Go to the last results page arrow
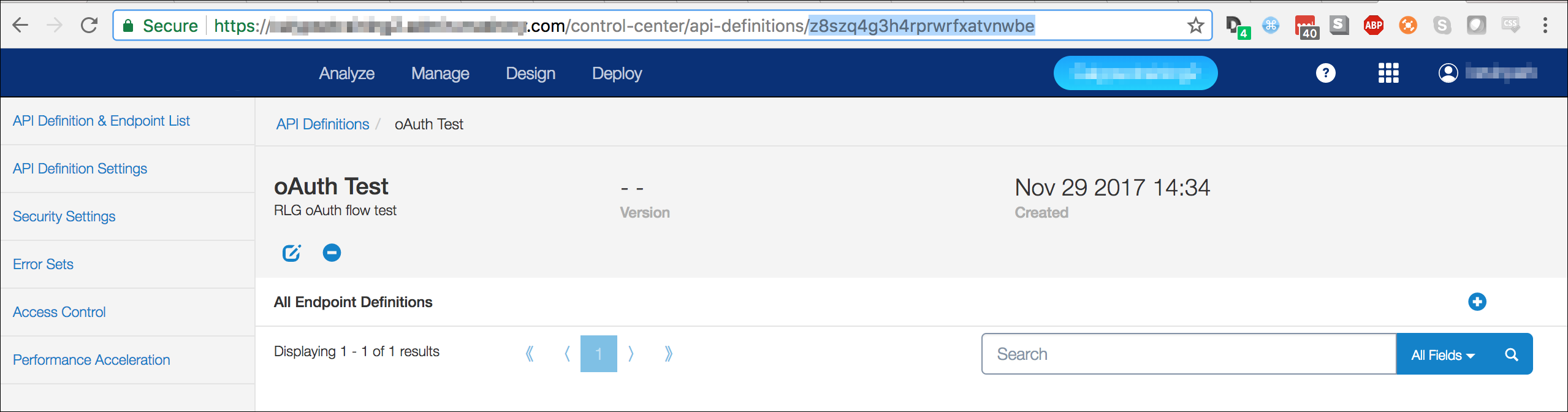This screenshot has width=1568, height=412. (668, 354)
